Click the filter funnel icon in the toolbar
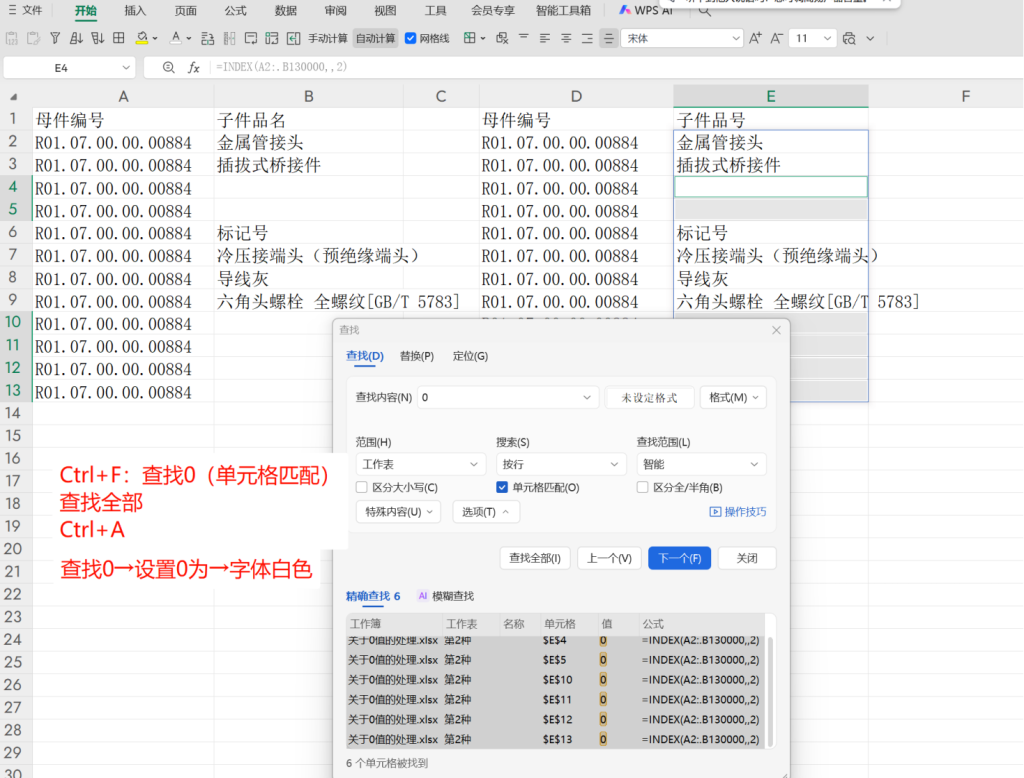This screenshot has height=778, width=1024. pyautogui.click(x=55, y=39)
